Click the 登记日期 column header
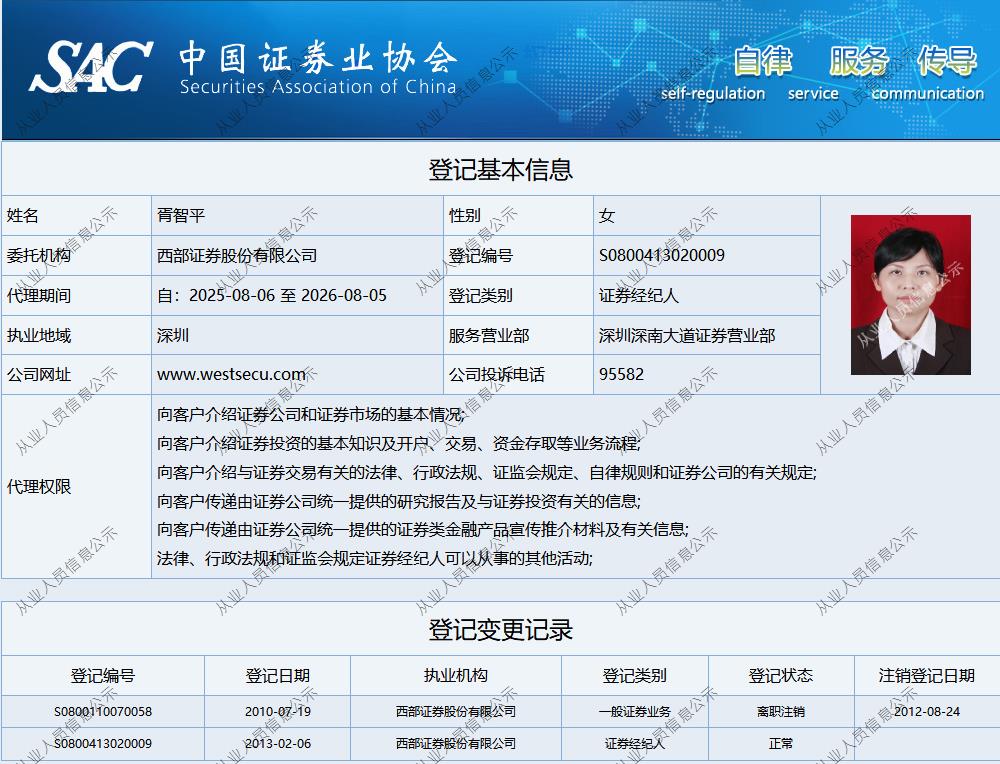 (277, 676)
